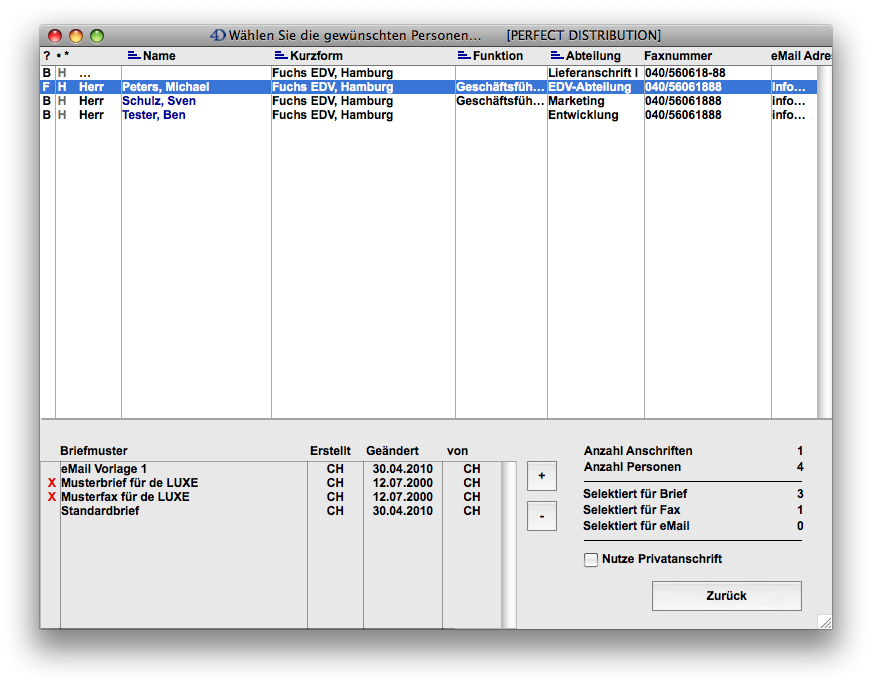Click the persons list vertical scrollbar
The height and width of the screenshot is (684, 872).
point(824,240)
